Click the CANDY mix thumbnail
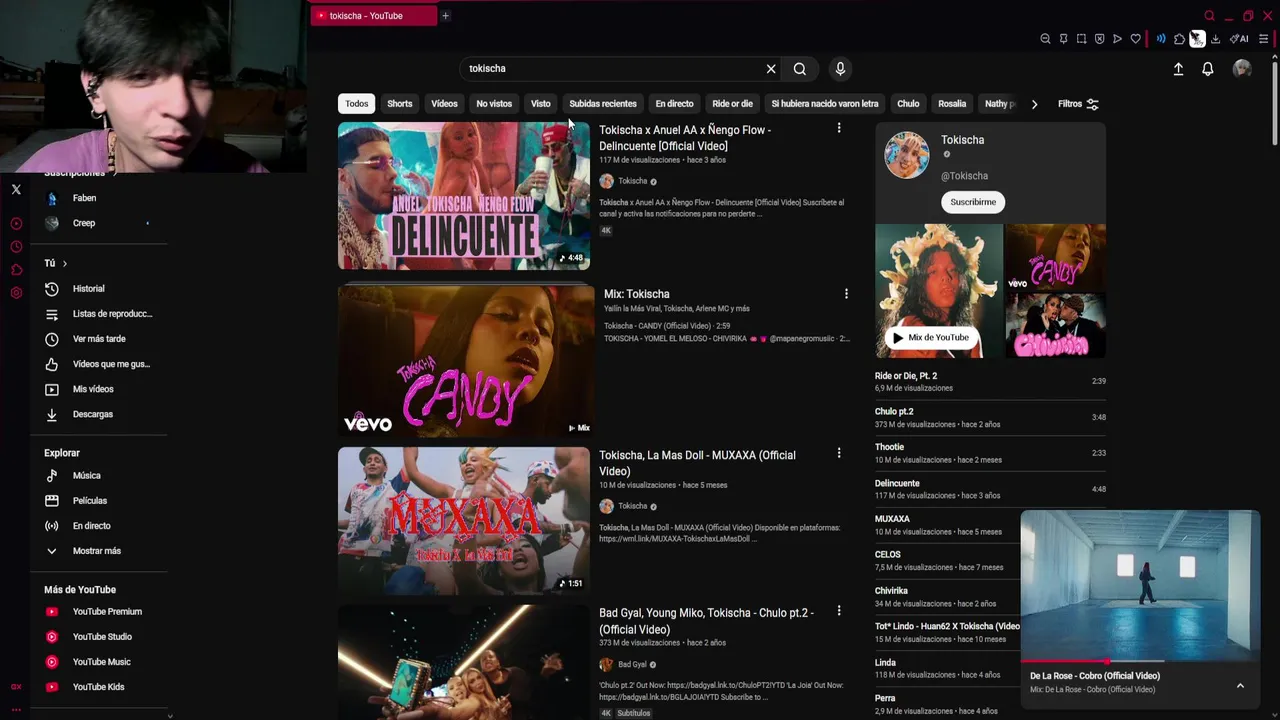Screen dimensions: 1280x720 [466, 361]
